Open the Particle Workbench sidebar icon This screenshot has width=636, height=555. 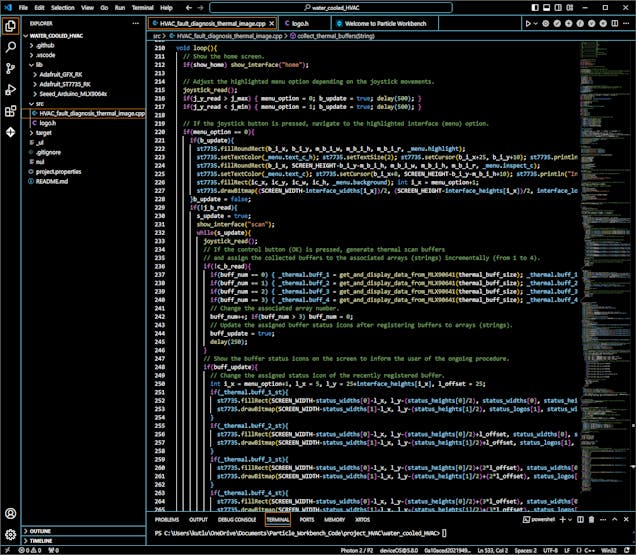11,131
